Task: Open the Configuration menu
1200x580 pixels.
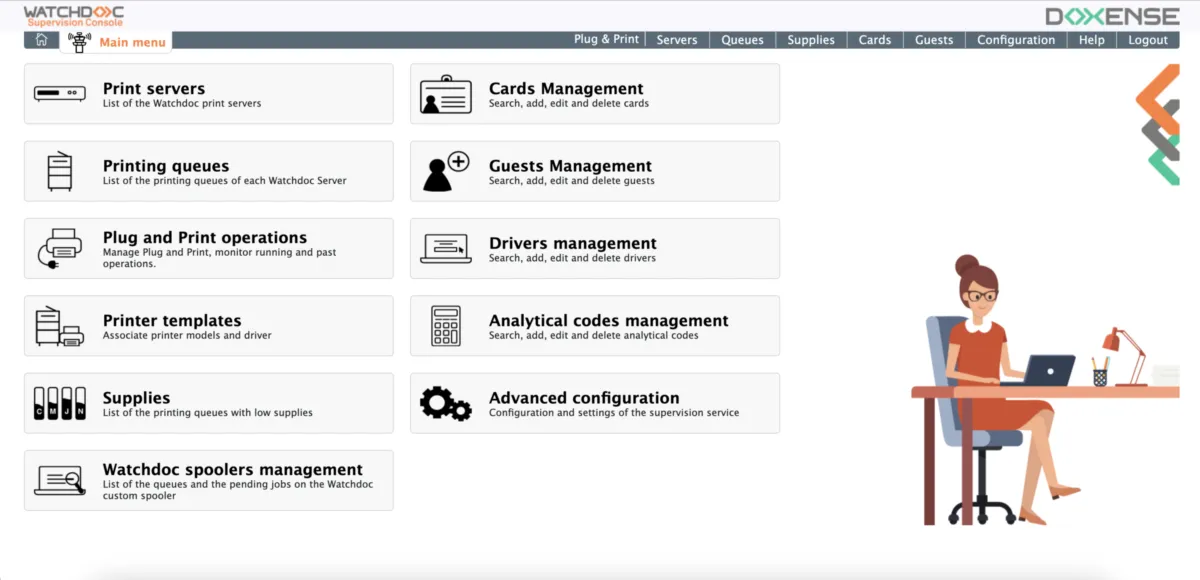Action: pos(1016,40)
